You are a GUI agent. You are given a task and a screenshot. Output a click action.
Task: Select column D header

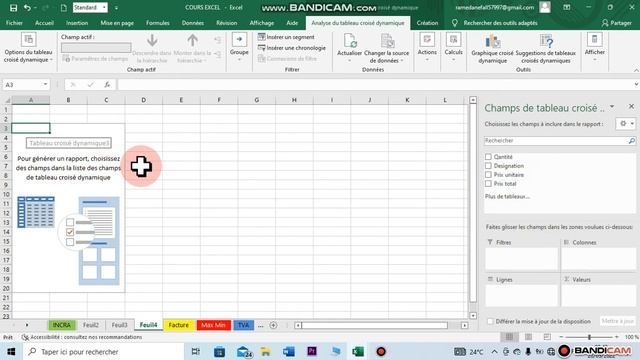point(144,100)
